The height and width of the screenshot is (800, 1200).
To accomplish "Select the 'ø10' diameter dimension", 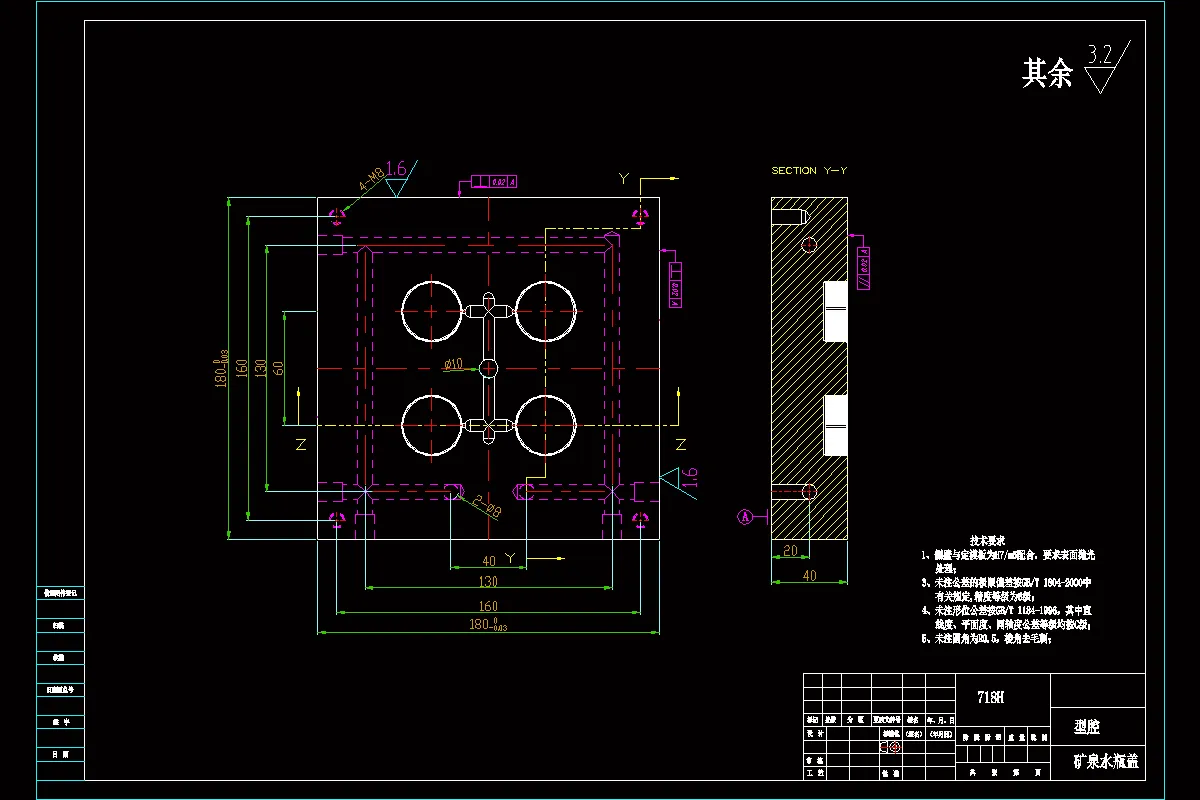I will tap(454, 366).
